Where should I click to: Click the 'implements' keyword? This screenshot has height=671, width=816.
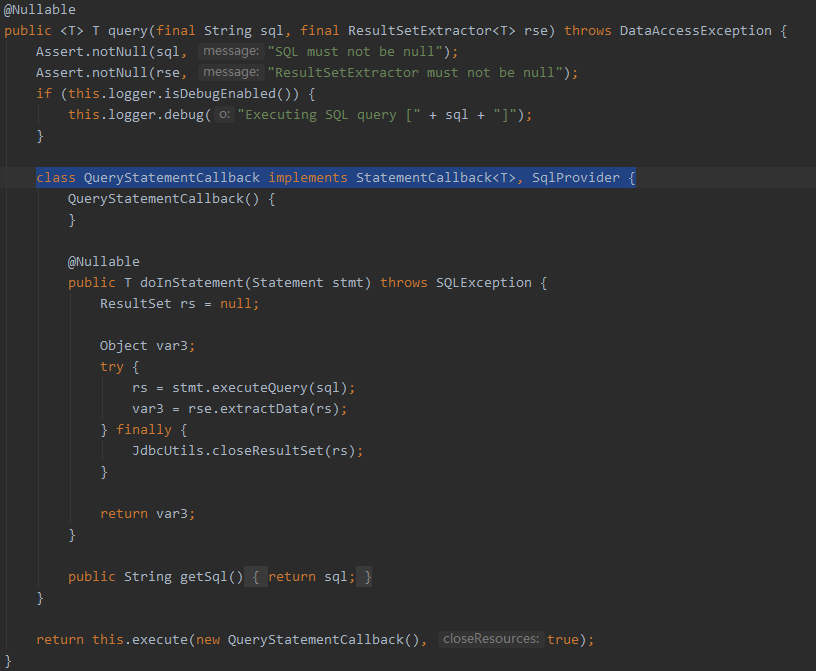(308, 178)
